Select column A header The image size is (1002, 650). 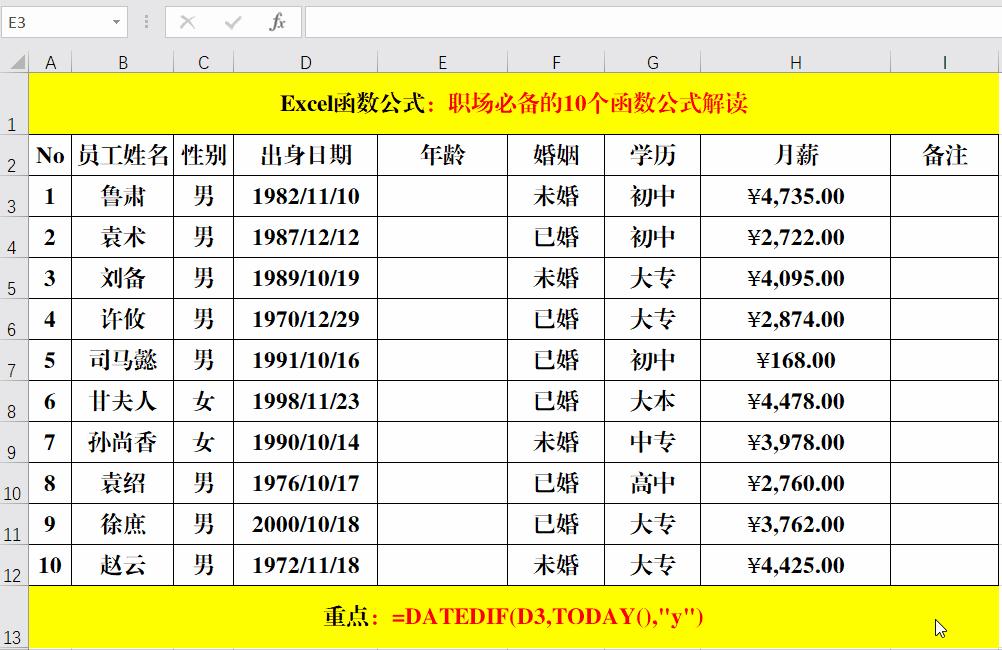(x=51, y=61)
